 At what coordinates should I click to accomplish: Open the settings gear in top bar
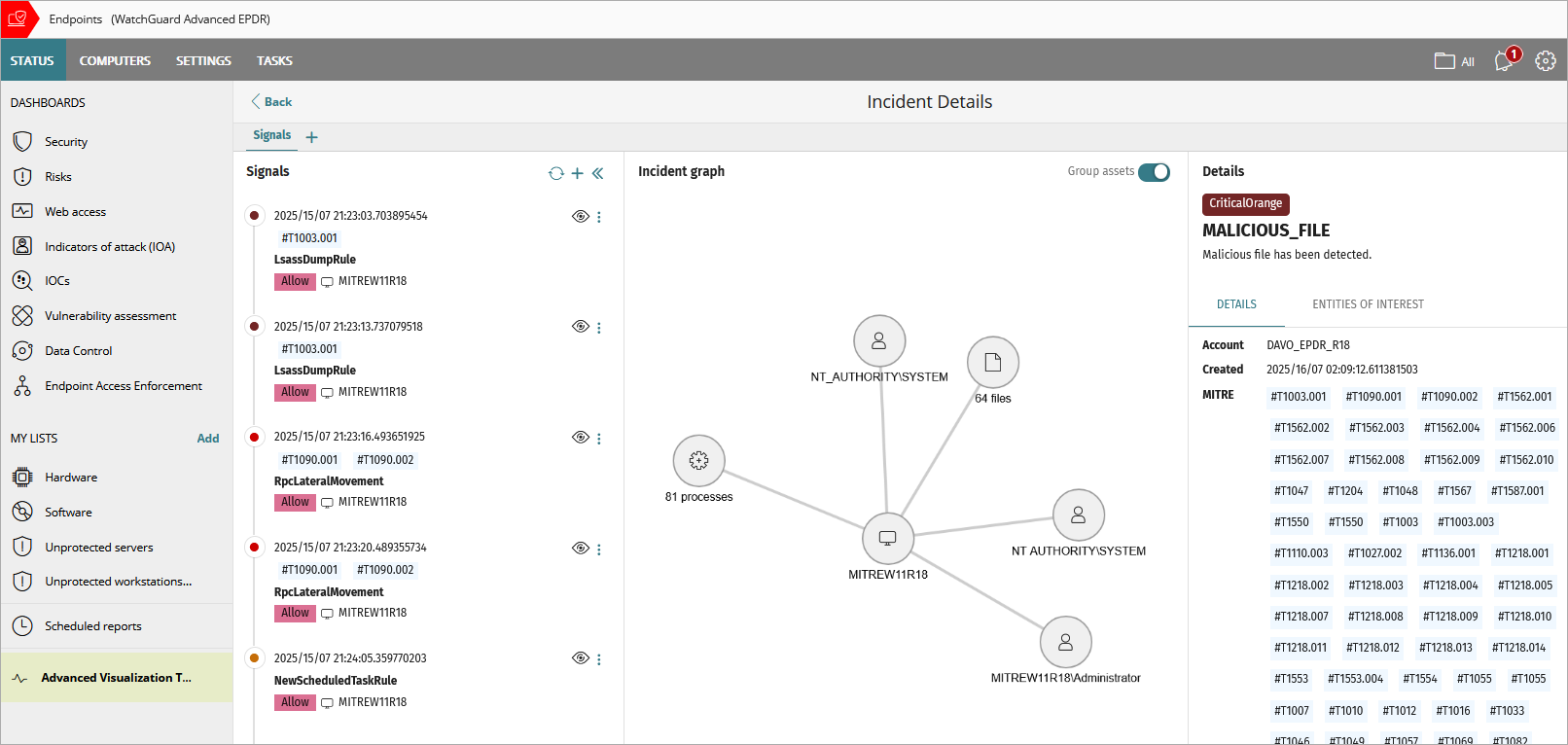[x=1546, y=60]
